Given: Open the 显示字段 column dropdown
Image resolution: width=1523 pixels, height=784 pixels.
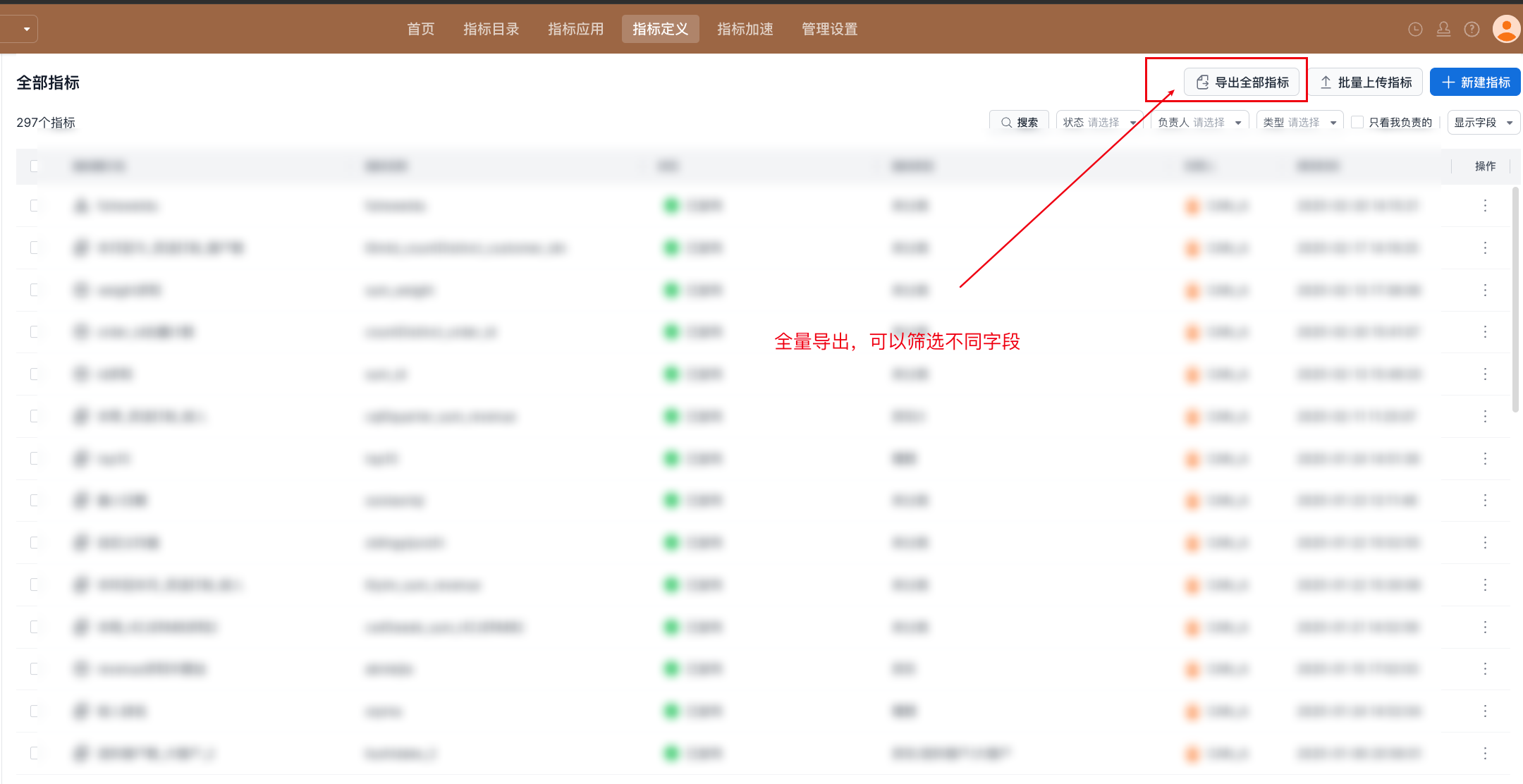Looking at the screenshot, I should [x=1484, y=122].
